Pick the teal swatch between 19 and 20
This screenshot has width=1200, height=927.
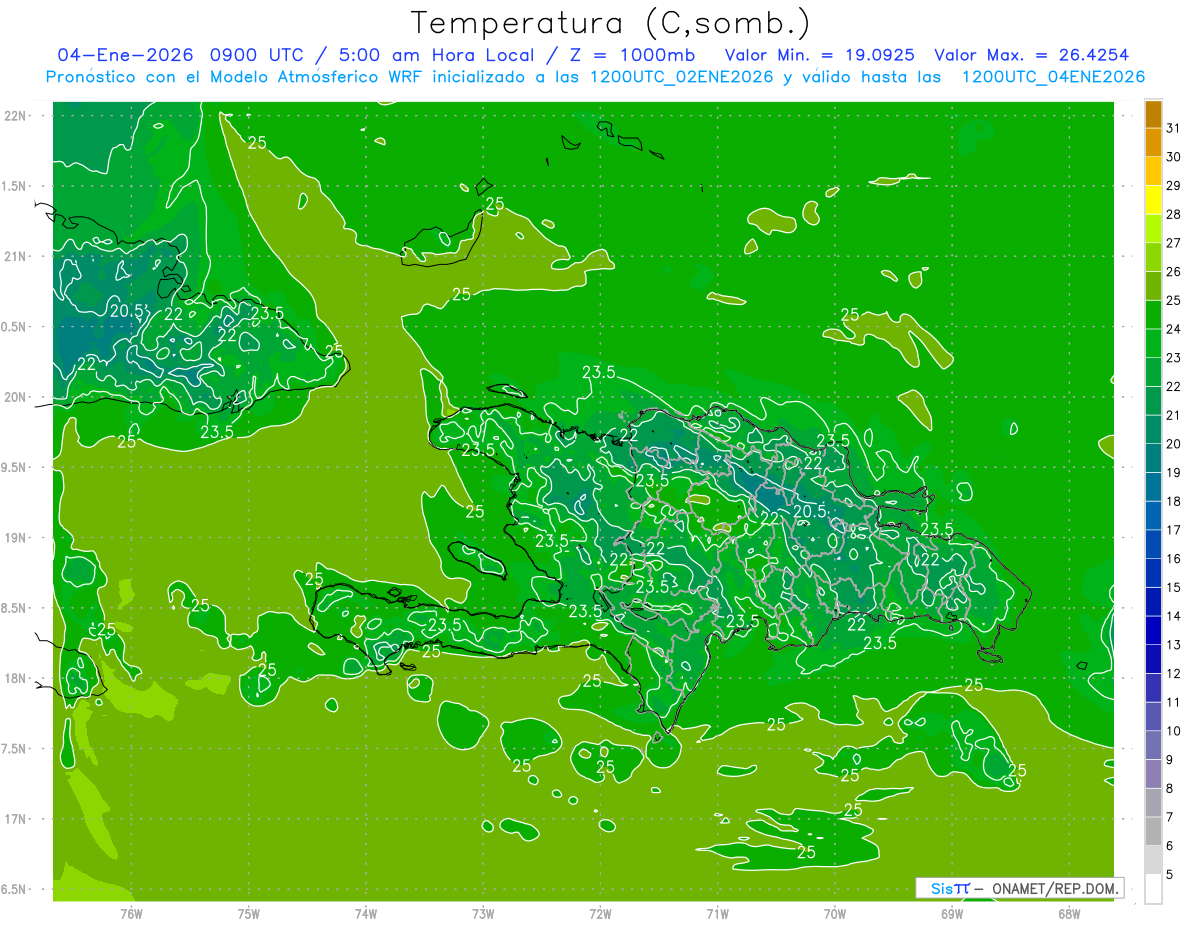click(x=1153, y=459)
